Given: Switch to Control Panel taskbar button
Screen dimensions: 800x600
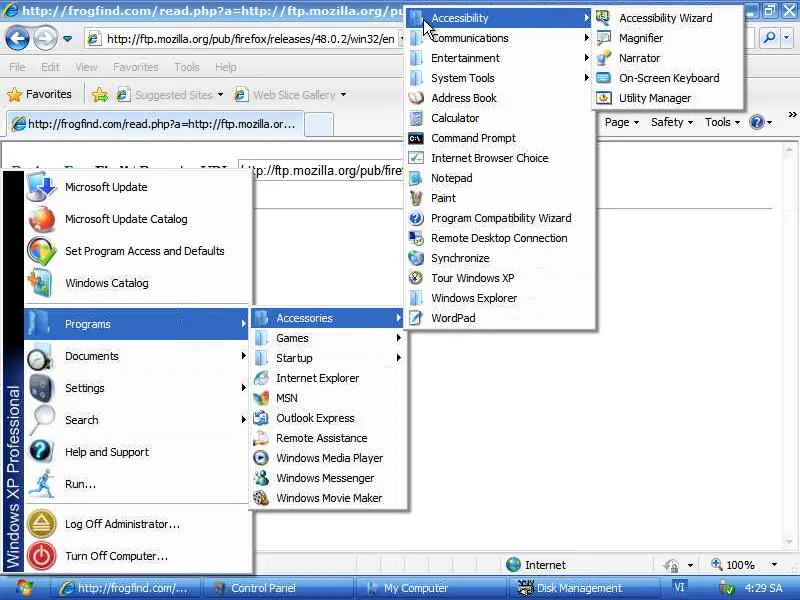Looking at the screenshot, I should 277,588.
